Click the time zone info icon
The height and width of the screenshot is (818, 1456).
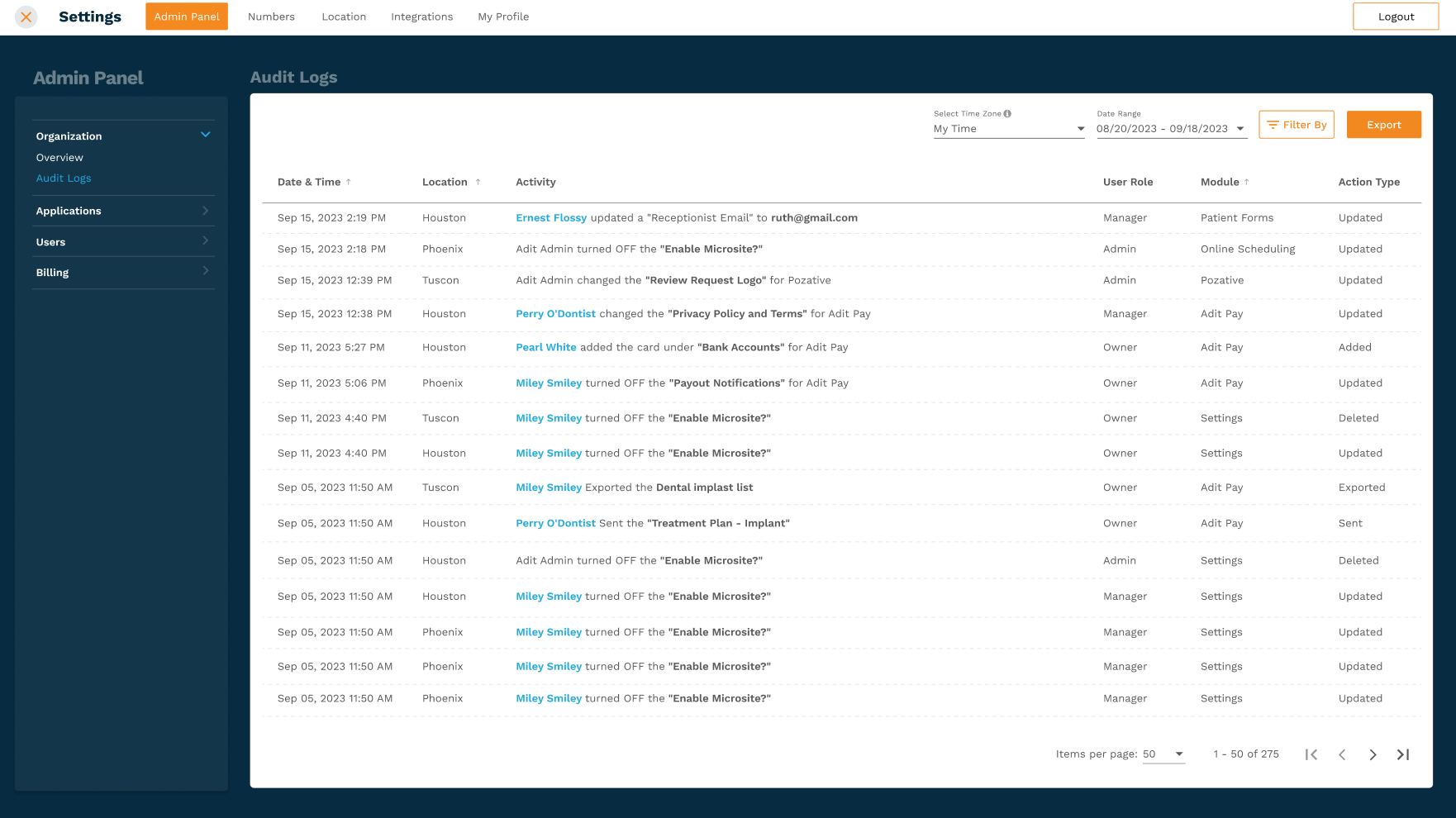tap(1007, 114)
